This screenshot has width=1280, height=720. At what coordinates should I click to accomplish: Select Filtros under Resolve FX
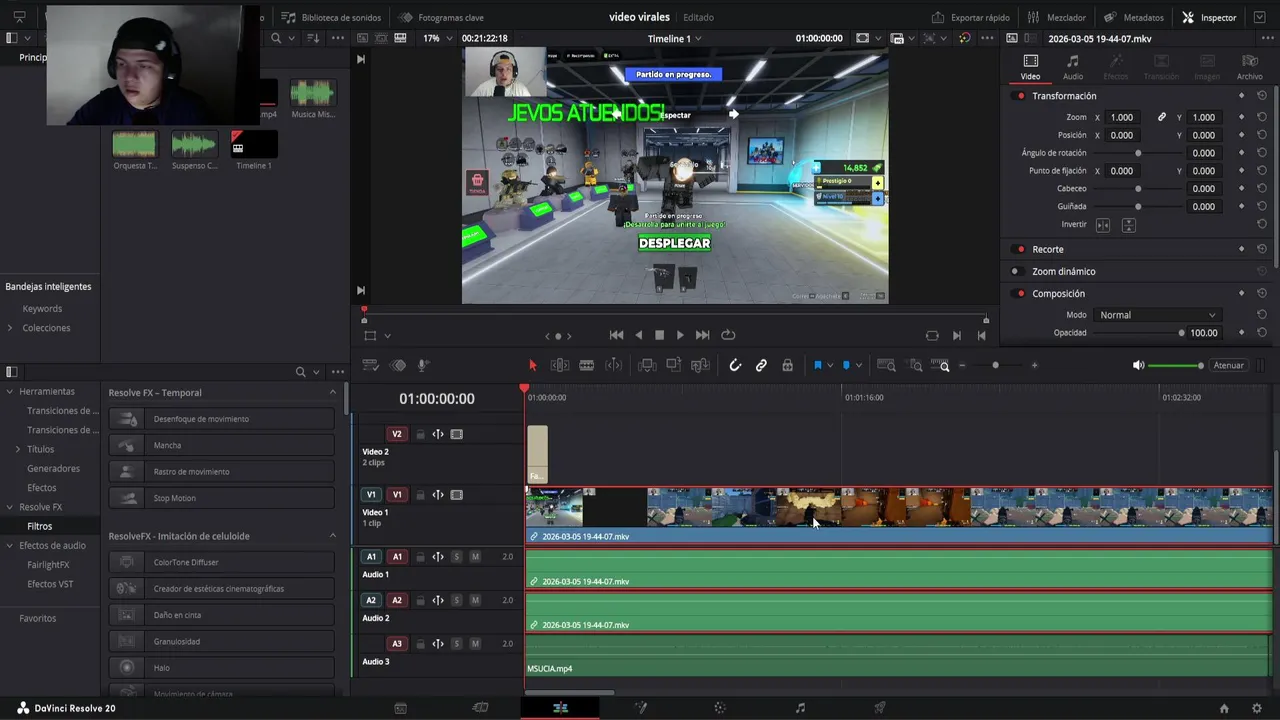point(40,526)
